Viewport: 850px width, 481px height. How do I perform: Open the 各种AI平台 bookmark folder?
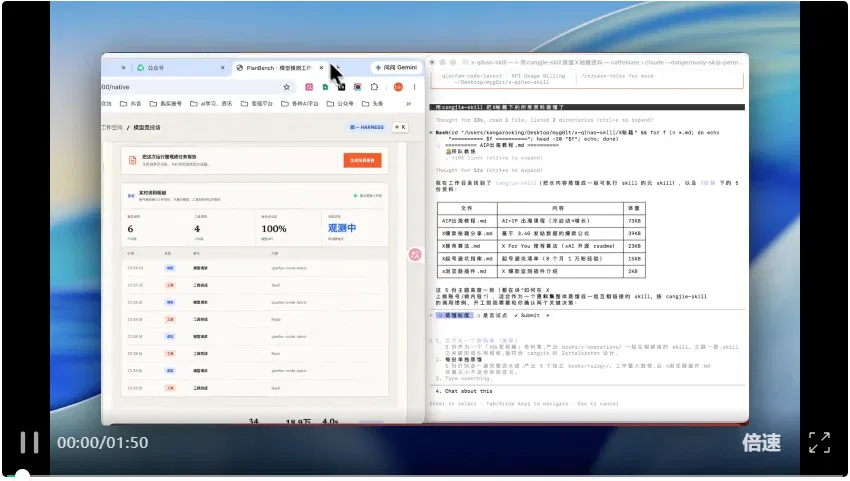click(x=300, y=104)
